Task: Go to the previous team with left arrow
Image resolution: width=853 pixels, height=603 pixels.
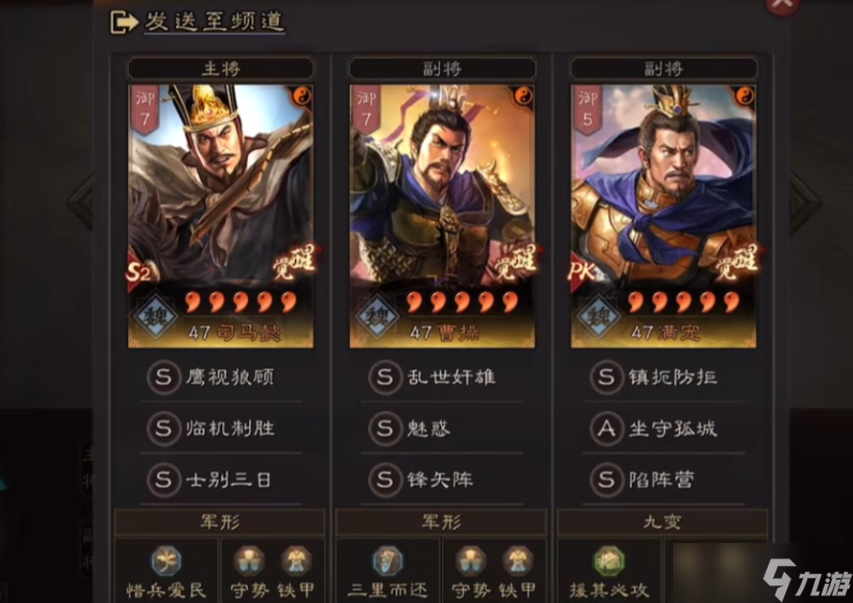Action: 82,201
